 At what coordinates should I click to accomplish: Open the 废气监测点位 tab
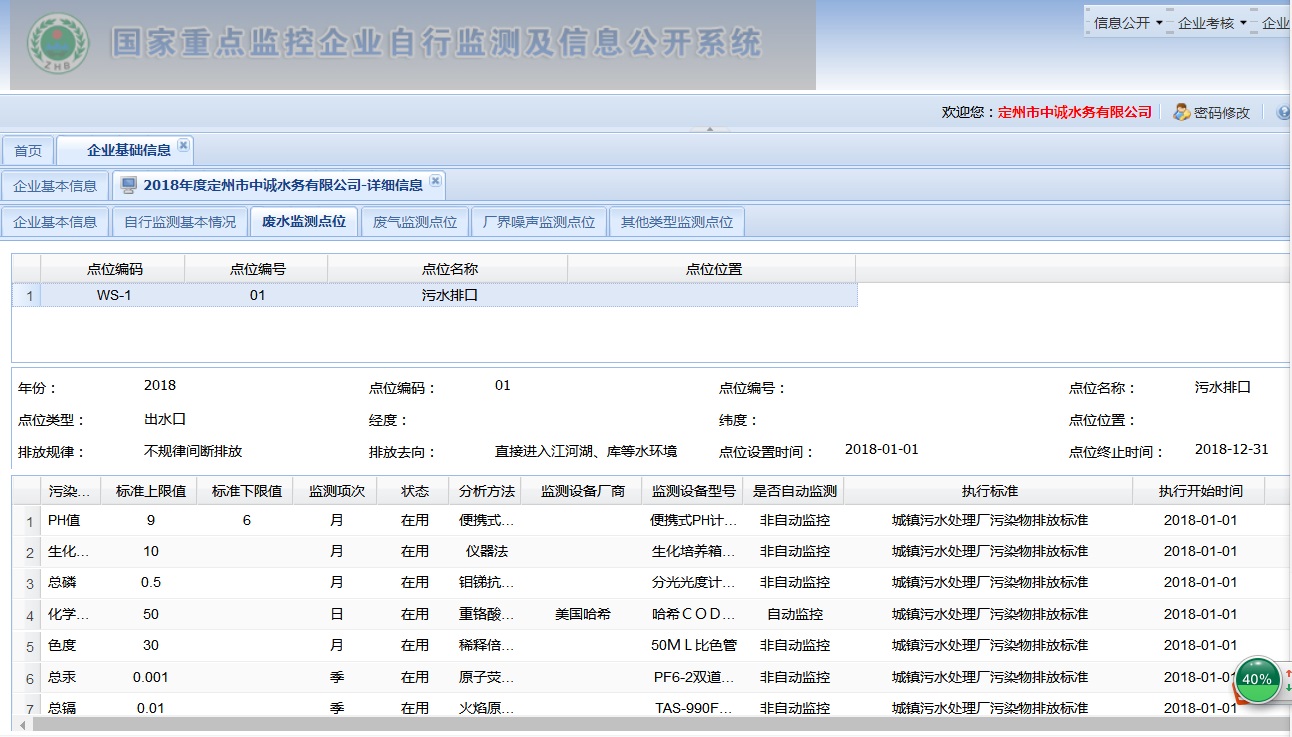point(414,222)
